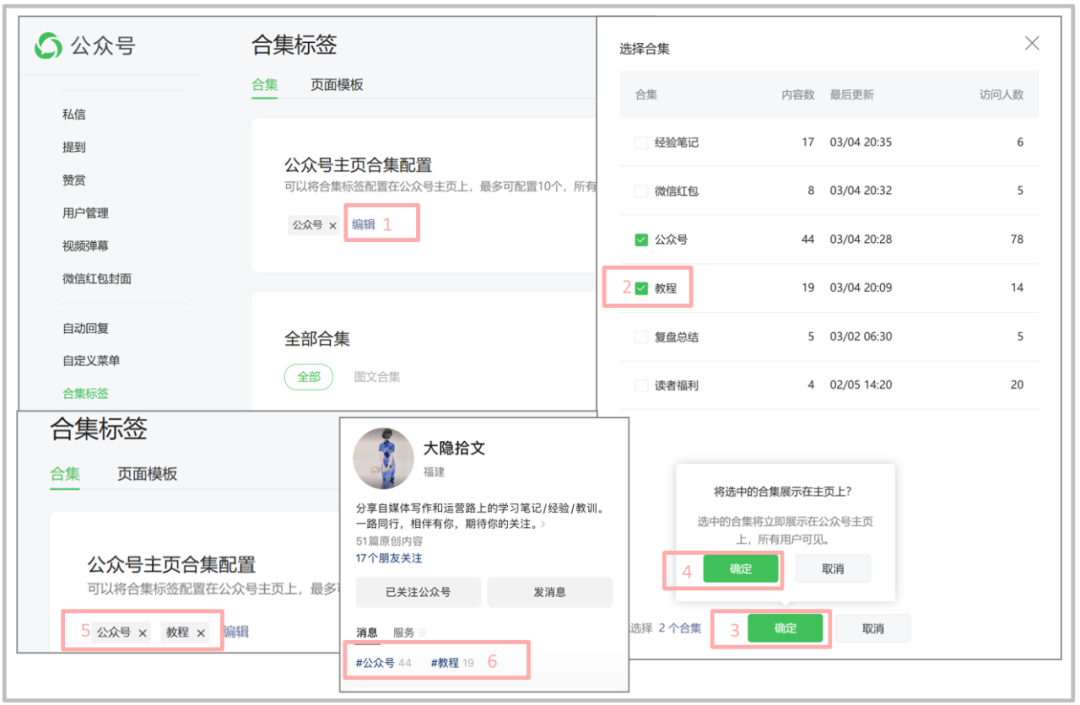Open 用户管理 in the sidebar
This screenshot has width=1080, height=705.
point(85,213)
